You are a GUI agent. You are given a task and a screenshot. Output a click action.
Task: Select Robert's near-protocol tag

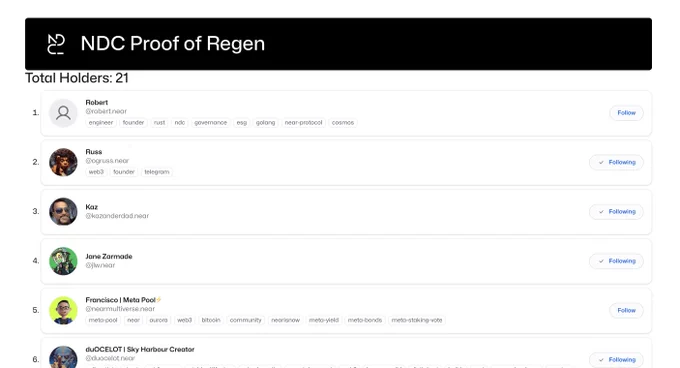click(304, 123)
